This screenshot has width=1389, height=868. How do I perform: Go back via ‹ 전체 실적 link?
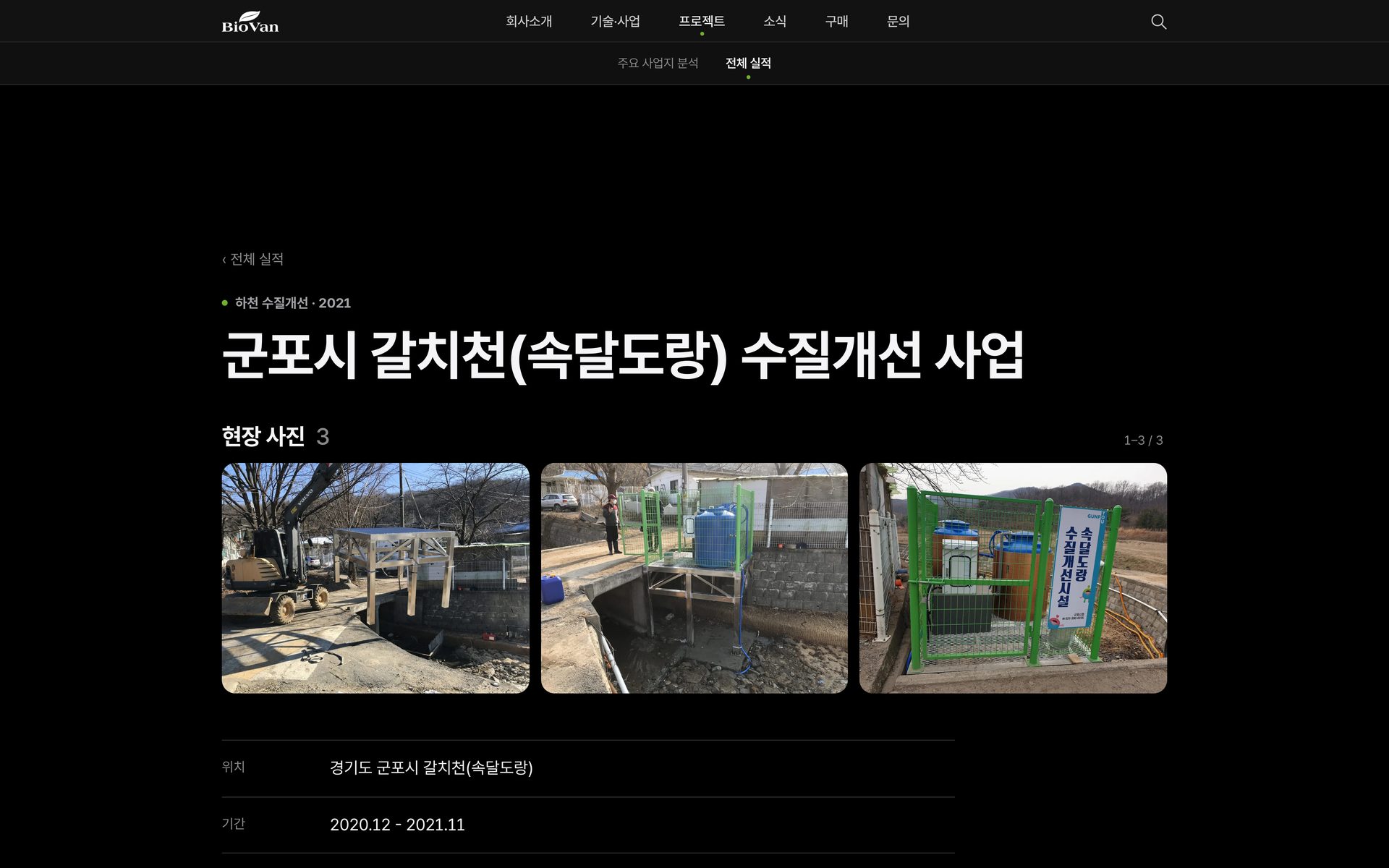point(252,259)
